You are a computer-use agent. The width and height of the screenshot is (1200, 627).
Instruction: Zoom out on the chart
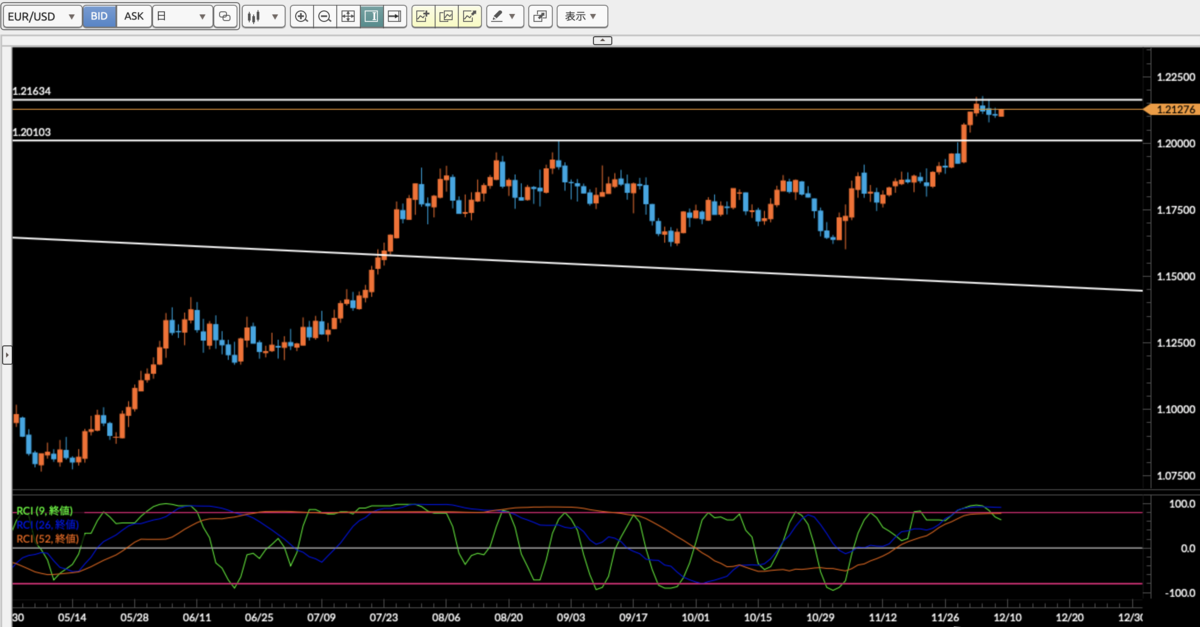(324, 17)
